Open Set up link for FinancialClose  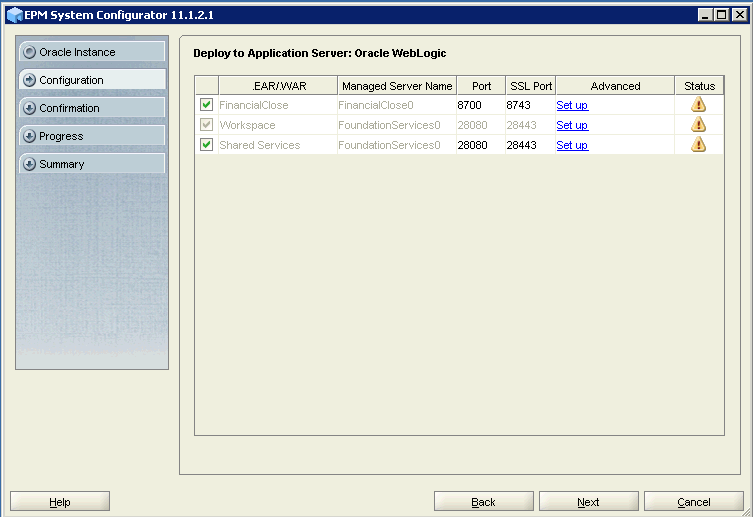click(572, 105)
